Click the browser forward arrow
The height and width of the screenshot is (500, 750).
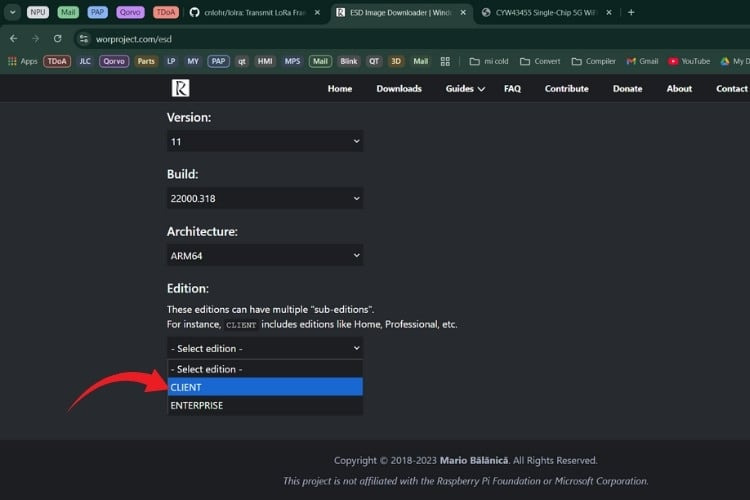(x=35, y=39)
